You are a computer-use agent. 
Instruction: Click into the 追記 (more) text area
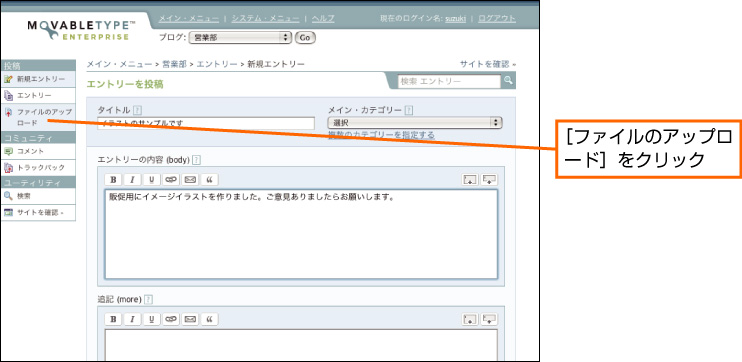(301, 344)
